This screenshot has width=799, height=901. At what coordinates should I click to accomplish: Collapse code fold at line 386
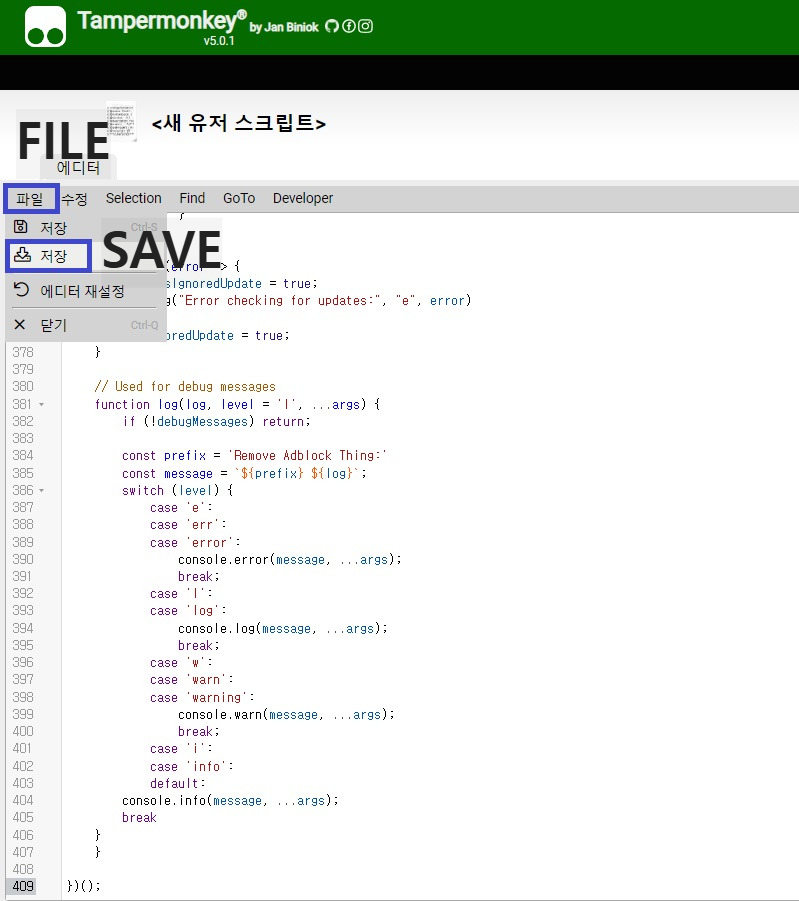(x=41, y=491)
